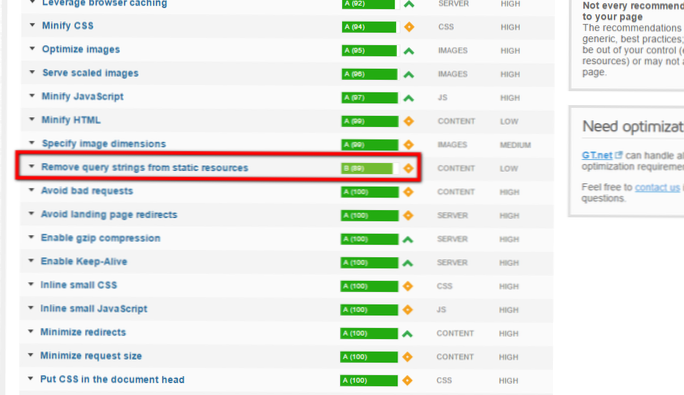Open Minify HTML recommendation
684x395 pixels.
coord(71,120)
